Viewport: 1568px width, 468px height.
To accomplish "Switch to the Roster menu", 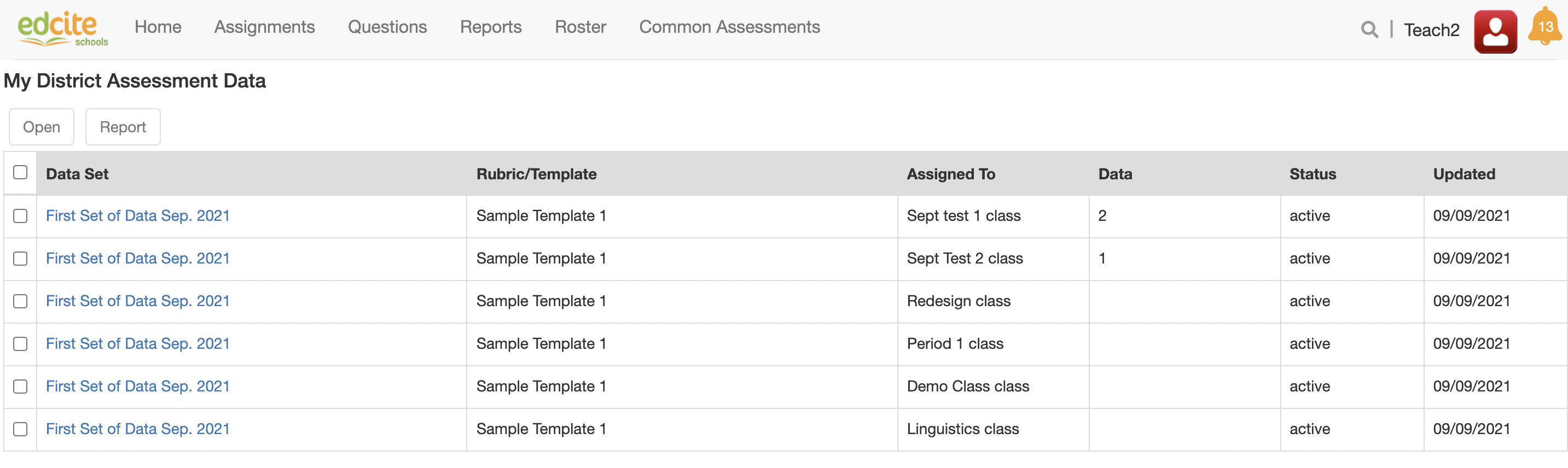I will [580, 27].
